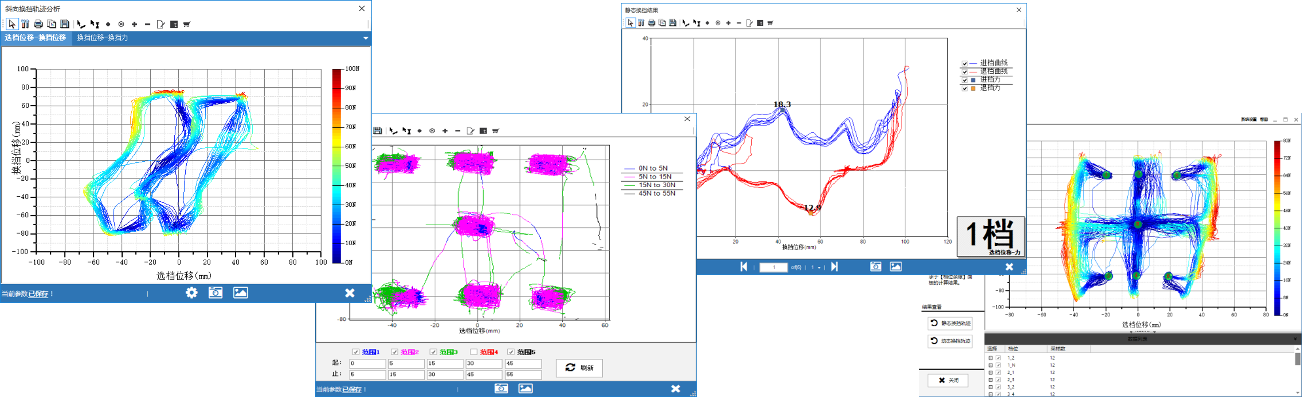Click the export document icon in trajectory analysis toolbar
The image size is (1302, 398).
[160, 24]
